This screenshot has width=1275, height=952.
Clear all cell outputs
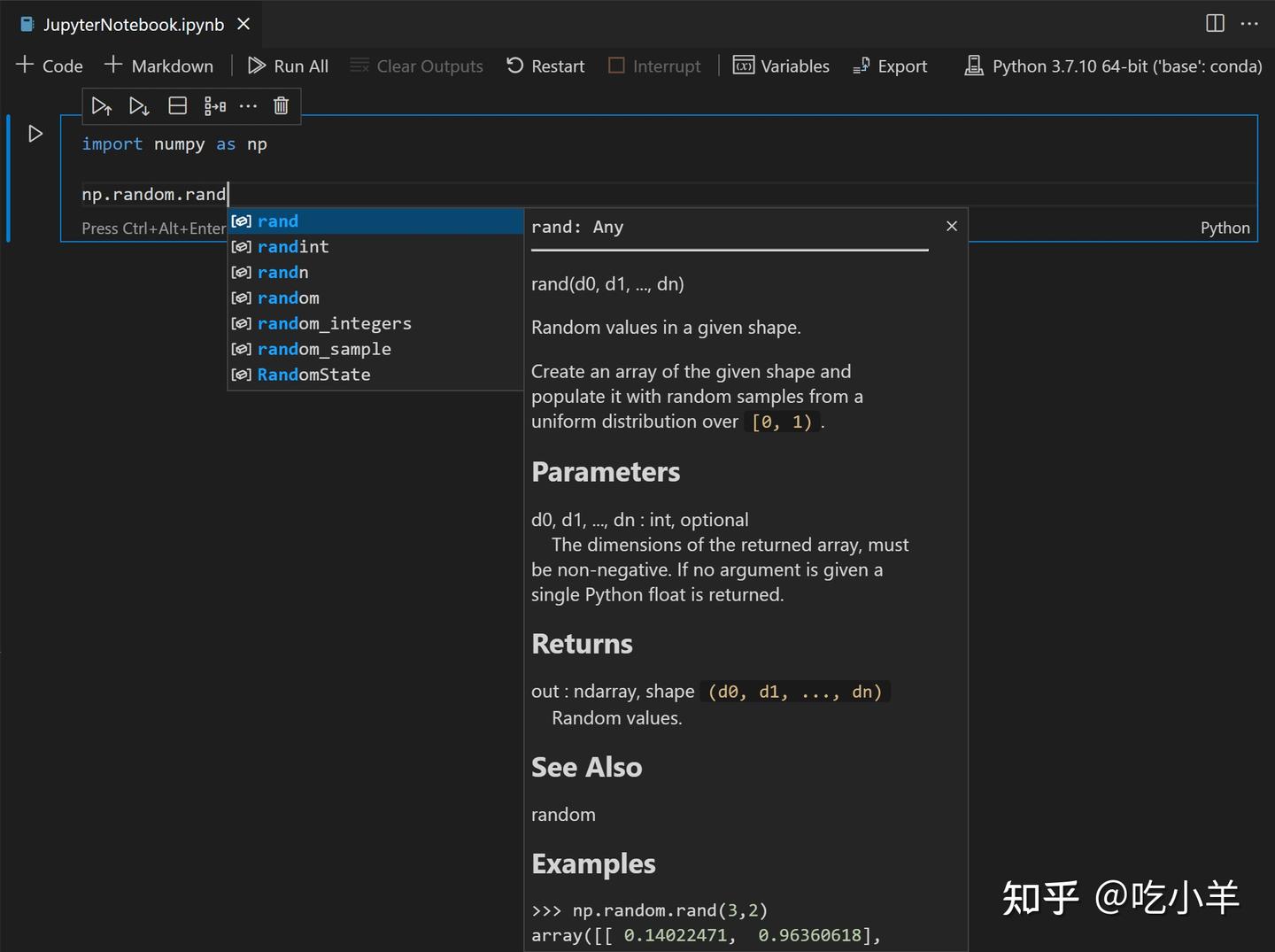(416, 66)
